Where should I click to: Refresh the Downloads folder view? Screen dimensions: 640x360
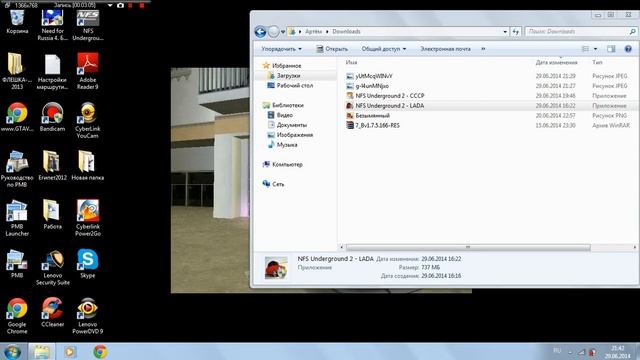[x=516, y=31]
